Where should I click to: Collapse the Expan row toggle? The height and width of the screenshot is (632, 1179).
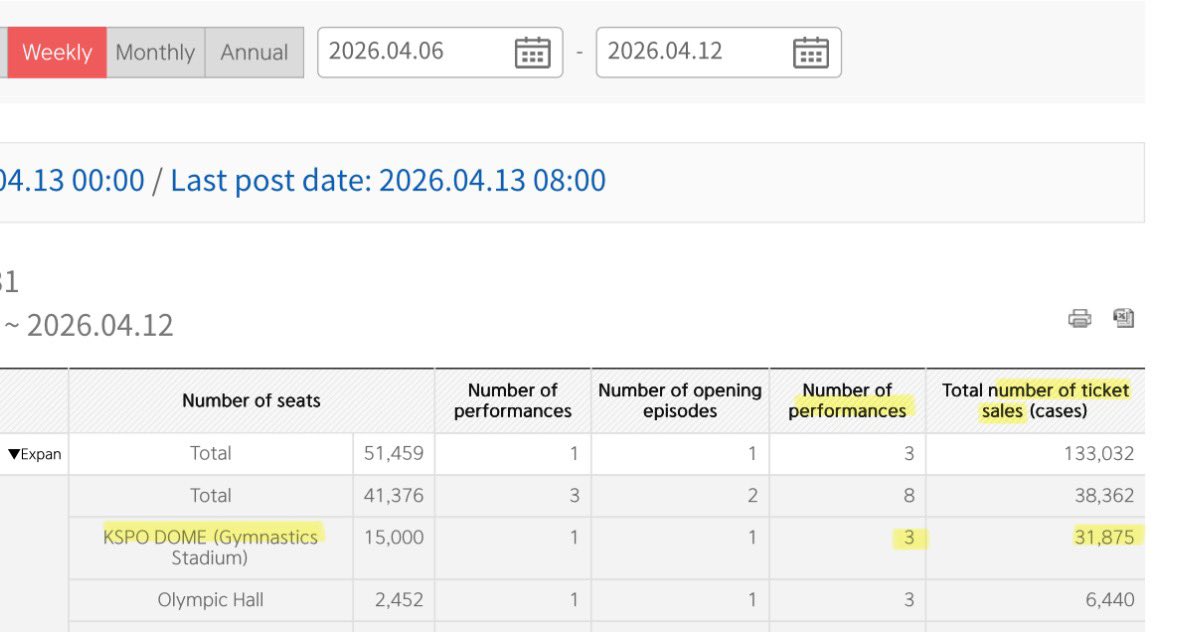click(x=35, y=454)
